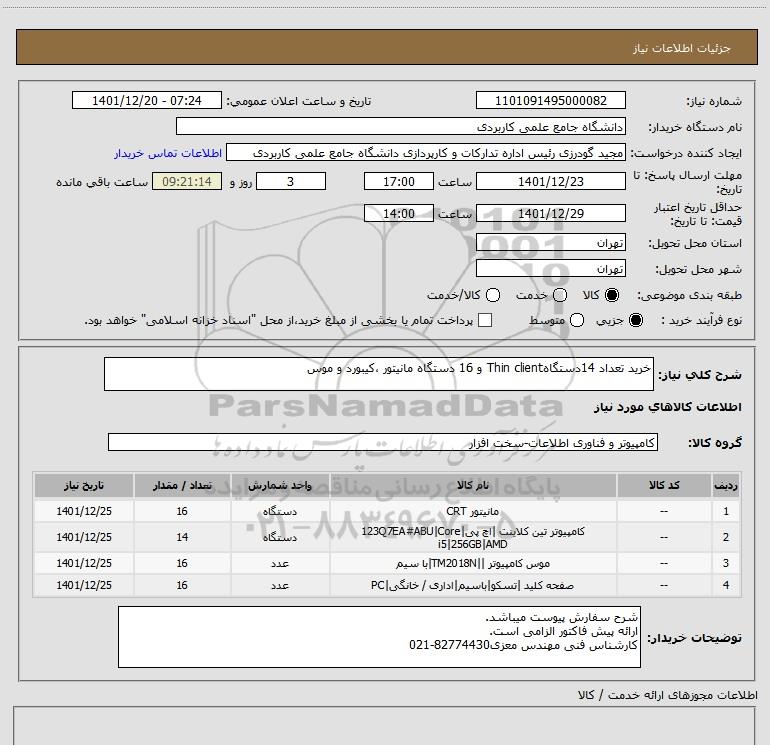Viewport: 770px width, 745px height.
Task: Click the general description box about Thin client
Action: (x=379, y=374)
